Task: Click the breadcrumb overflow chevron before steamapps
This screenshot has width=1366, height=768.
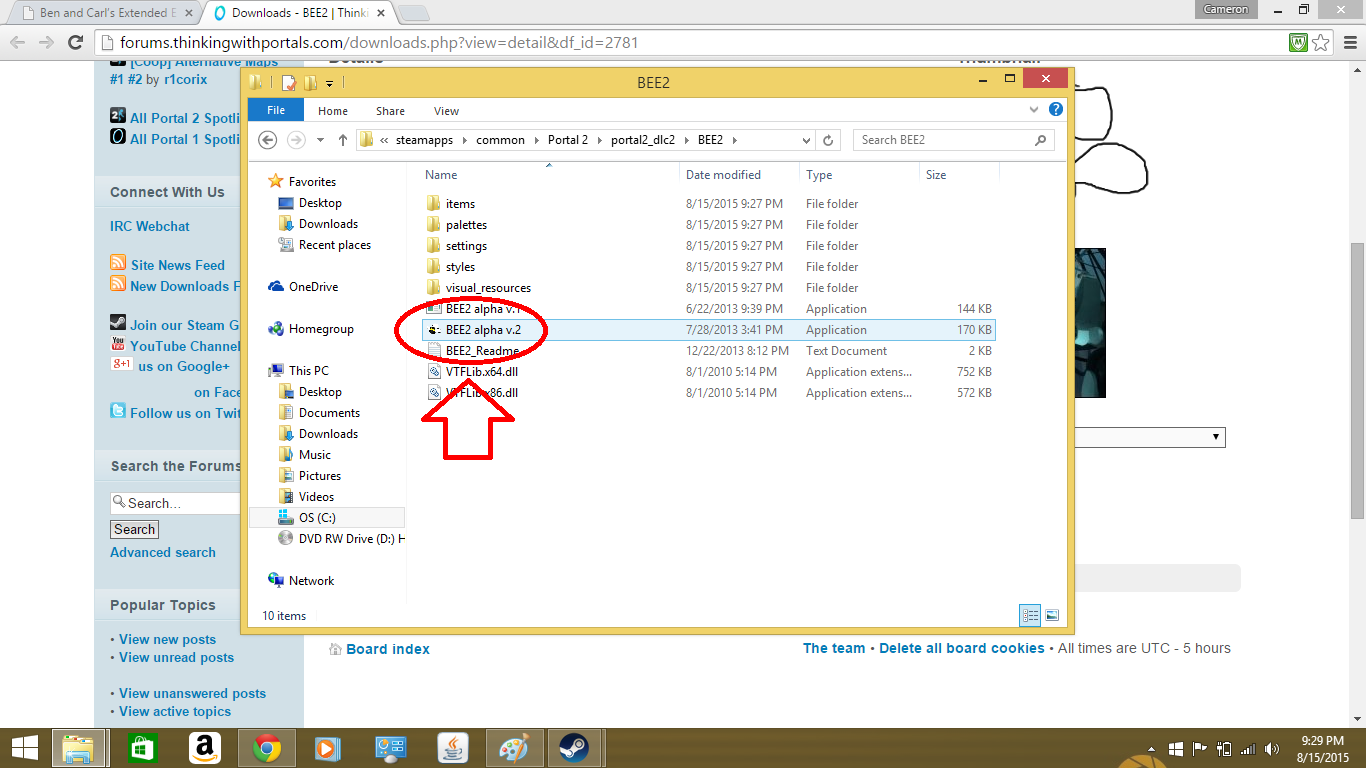Action: pos(385,140)
